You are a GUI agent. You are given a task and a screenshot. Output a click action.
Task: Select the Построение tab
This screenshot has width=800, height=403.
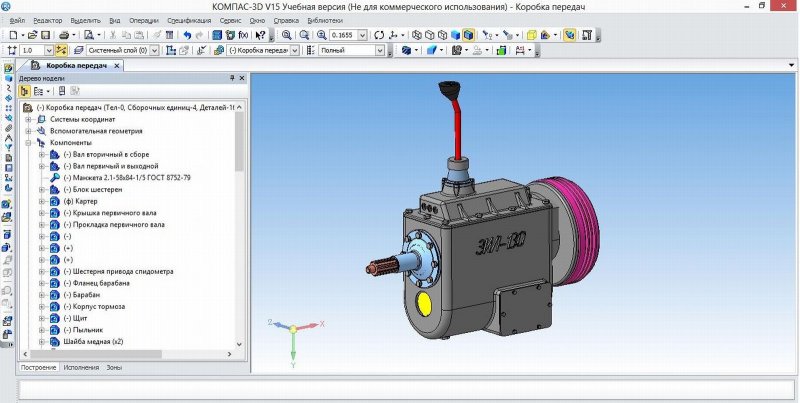tap(38, 367)
